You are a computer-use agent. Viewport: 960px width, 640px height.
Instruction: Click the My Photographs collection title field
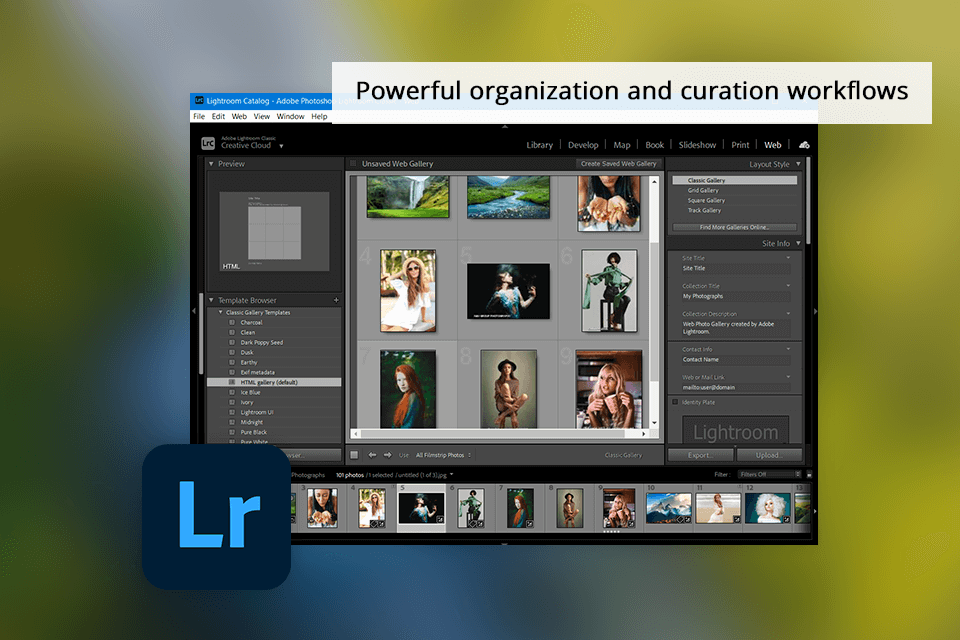(x=735, y=296)
